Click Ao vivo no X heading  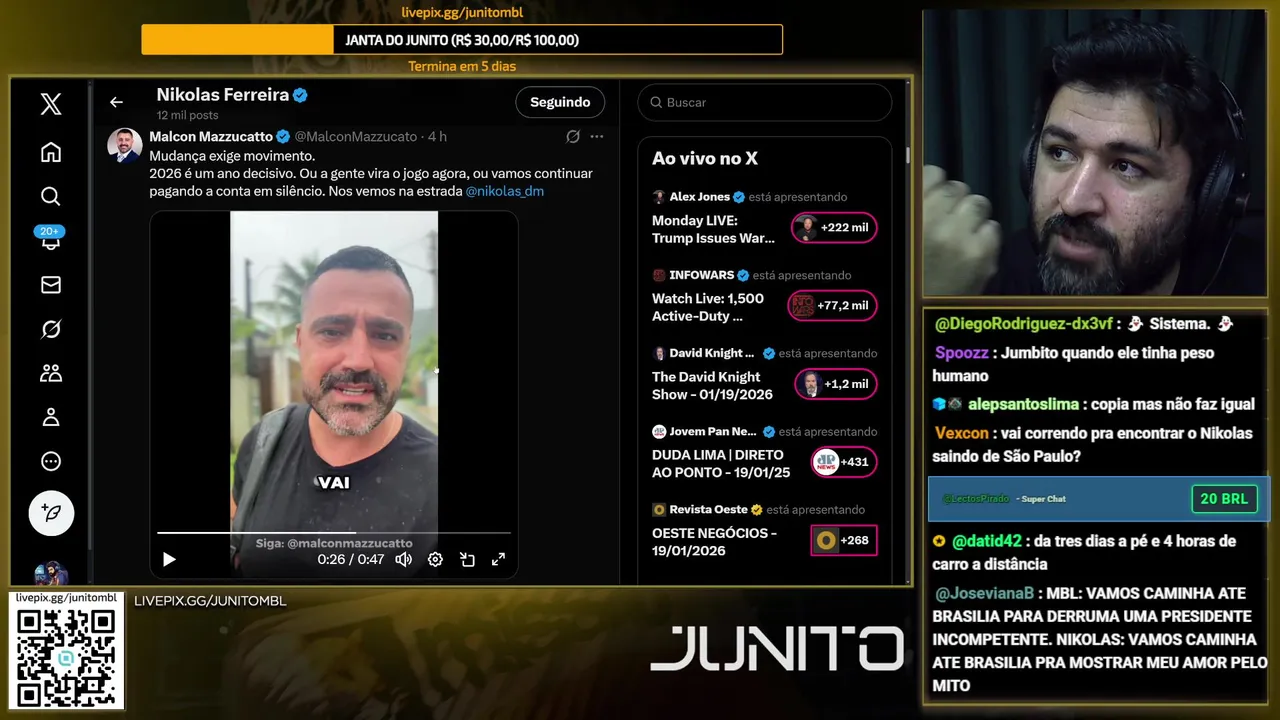pyautogui.click(x=705, y=158)
